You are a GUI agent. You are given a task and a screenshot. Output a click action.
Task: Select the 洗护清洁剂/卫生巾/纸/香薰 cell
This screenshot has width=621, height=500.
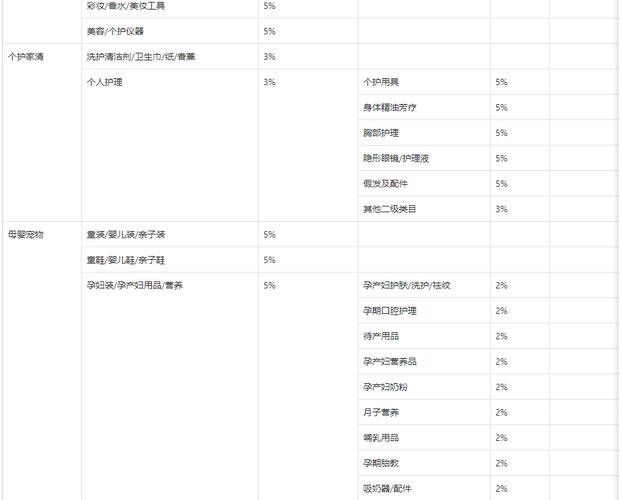141,57
